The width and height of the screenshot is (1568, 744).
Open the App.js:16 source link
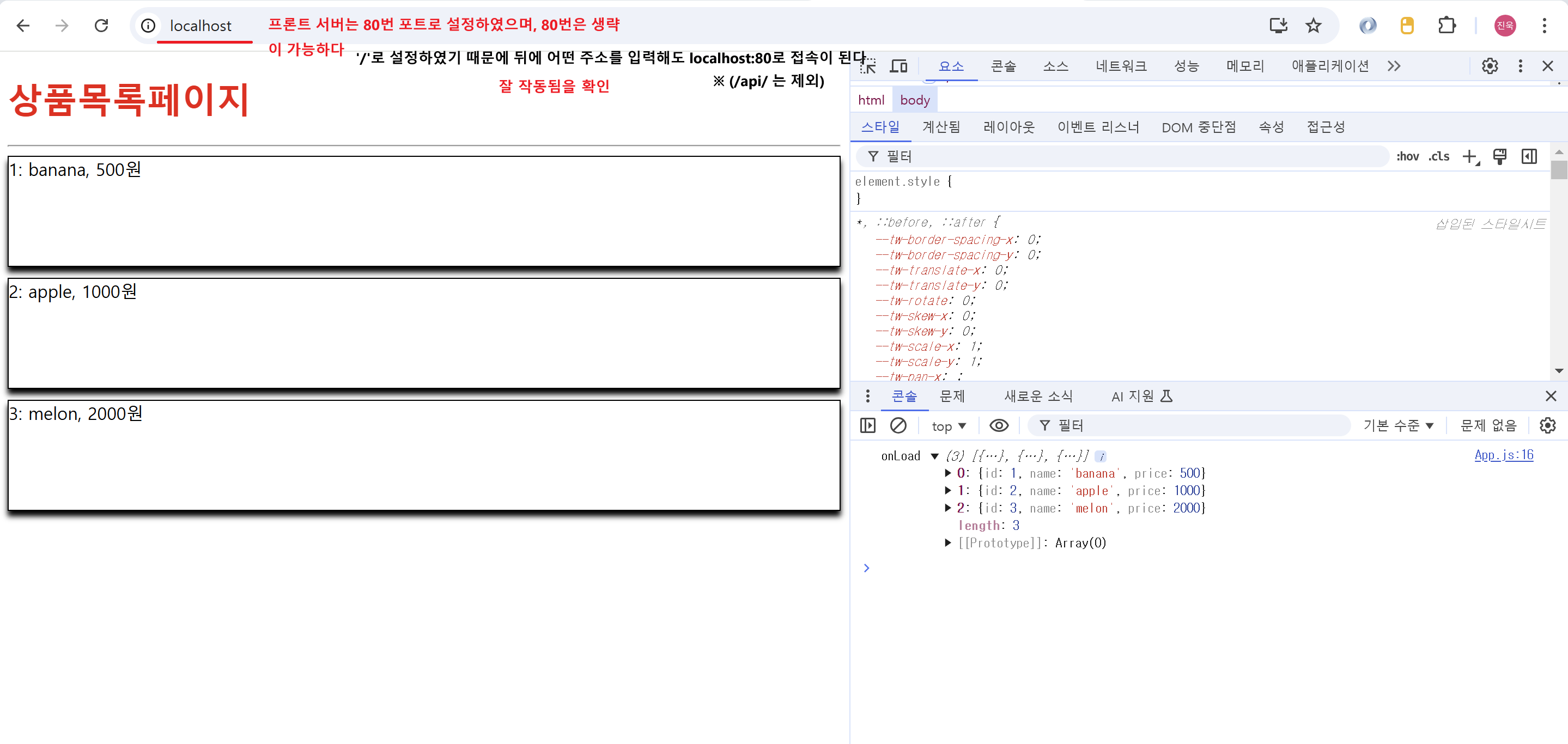click(1504, 454)
